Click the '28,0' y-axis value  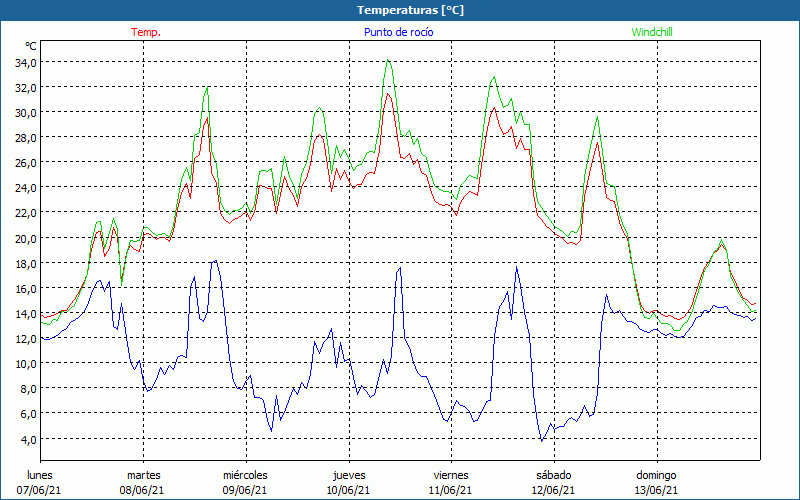click(x=26, y=138)
